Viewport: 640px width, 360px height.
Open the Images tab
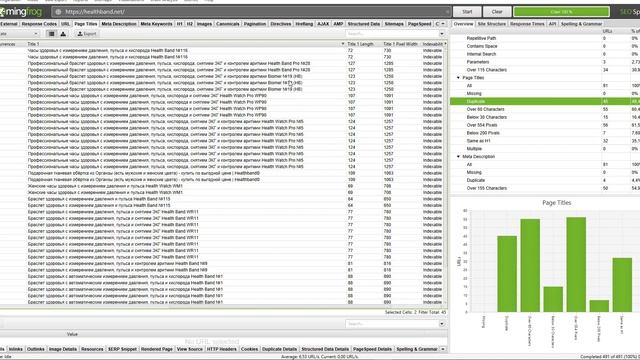click(204, 24)
